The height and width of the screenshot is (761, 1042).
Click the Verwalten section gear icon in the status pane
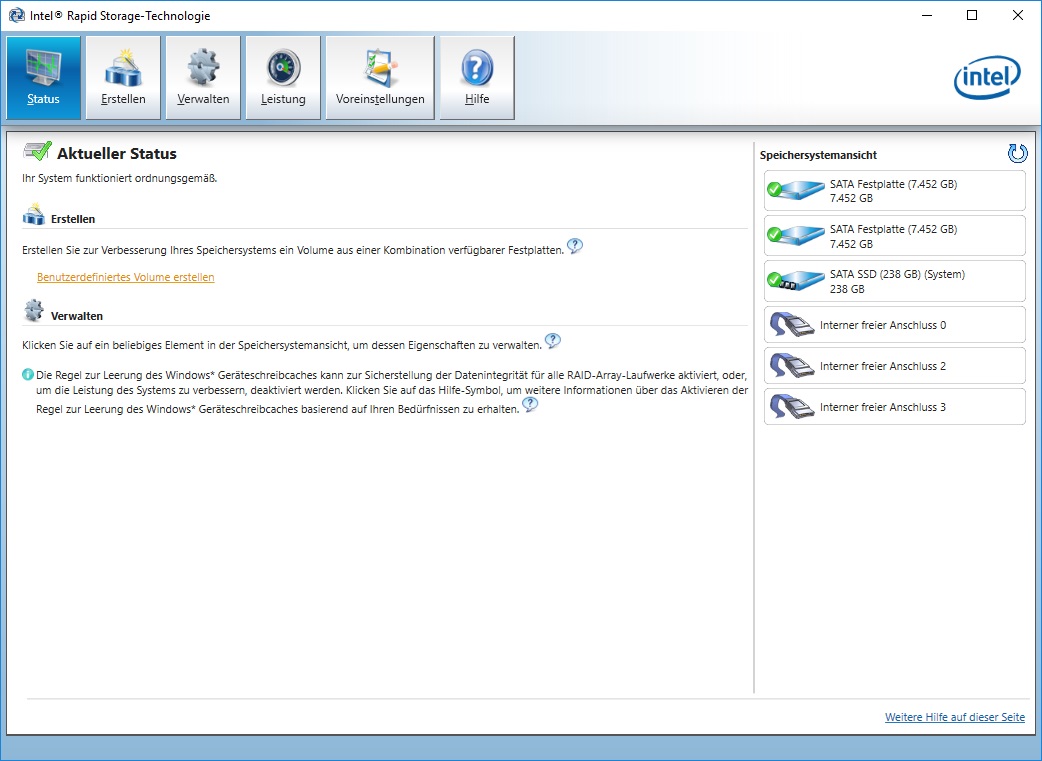pyautogui.click(x=33, y=311)
